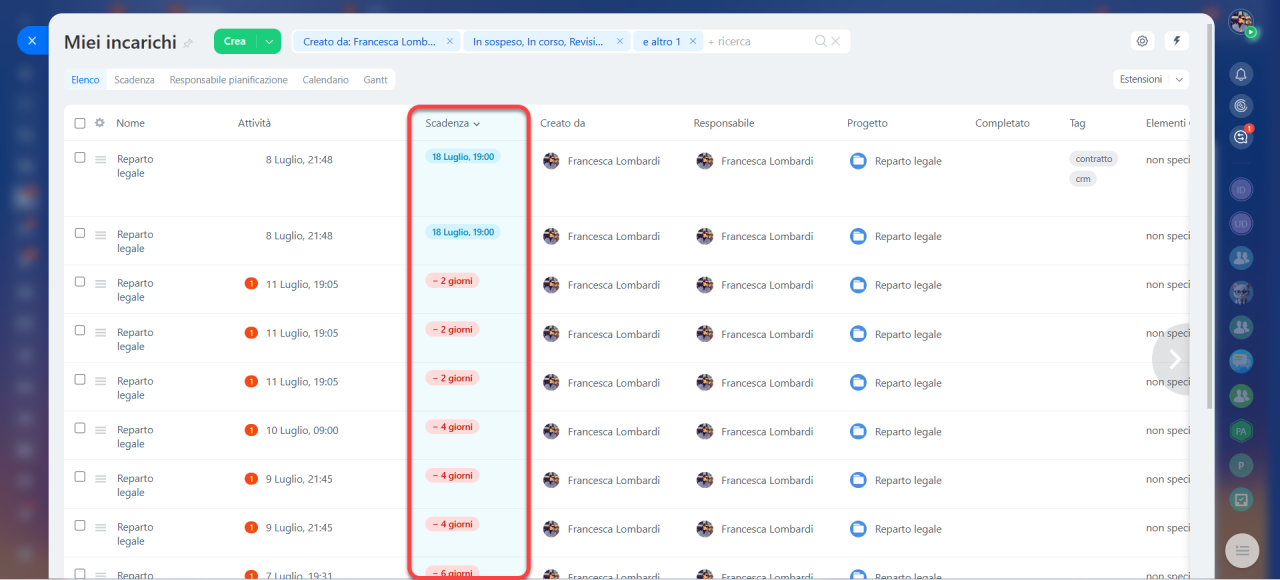The image size is (1280, 580).
Task: Click the crm tag
Action: coord(1083,179)
